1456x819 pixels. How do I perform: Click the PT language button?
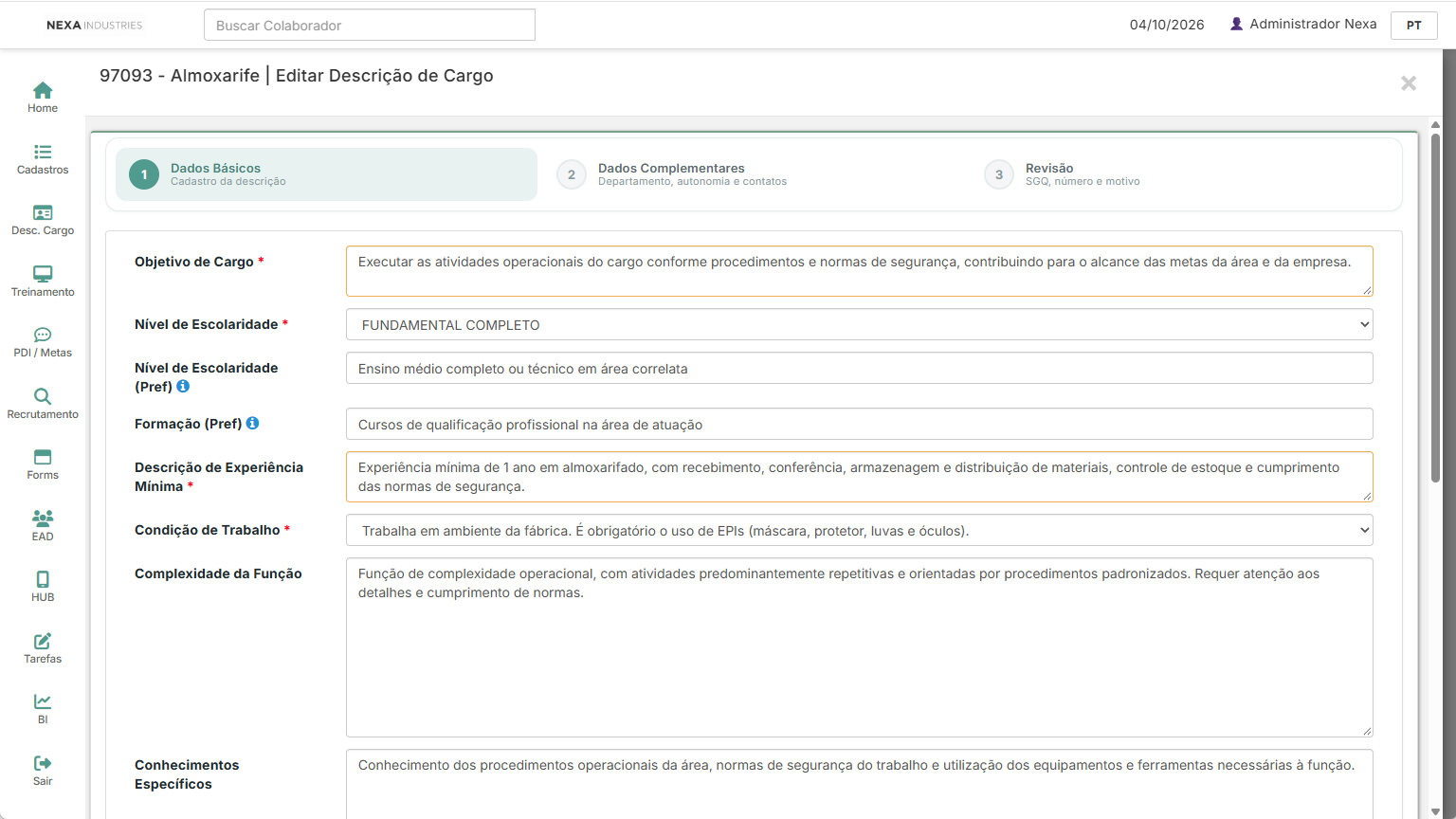click(x=1414, y=26)
